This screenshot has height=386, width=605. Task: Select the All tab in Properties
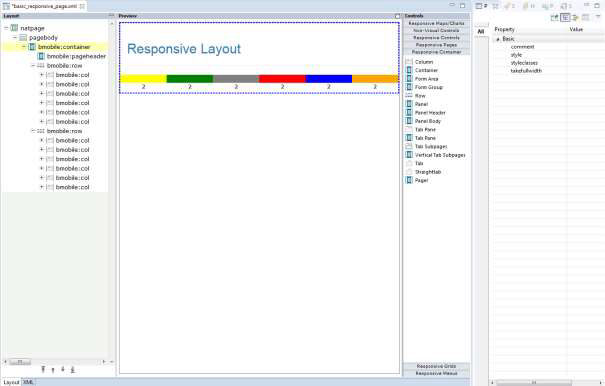point(481,32)
